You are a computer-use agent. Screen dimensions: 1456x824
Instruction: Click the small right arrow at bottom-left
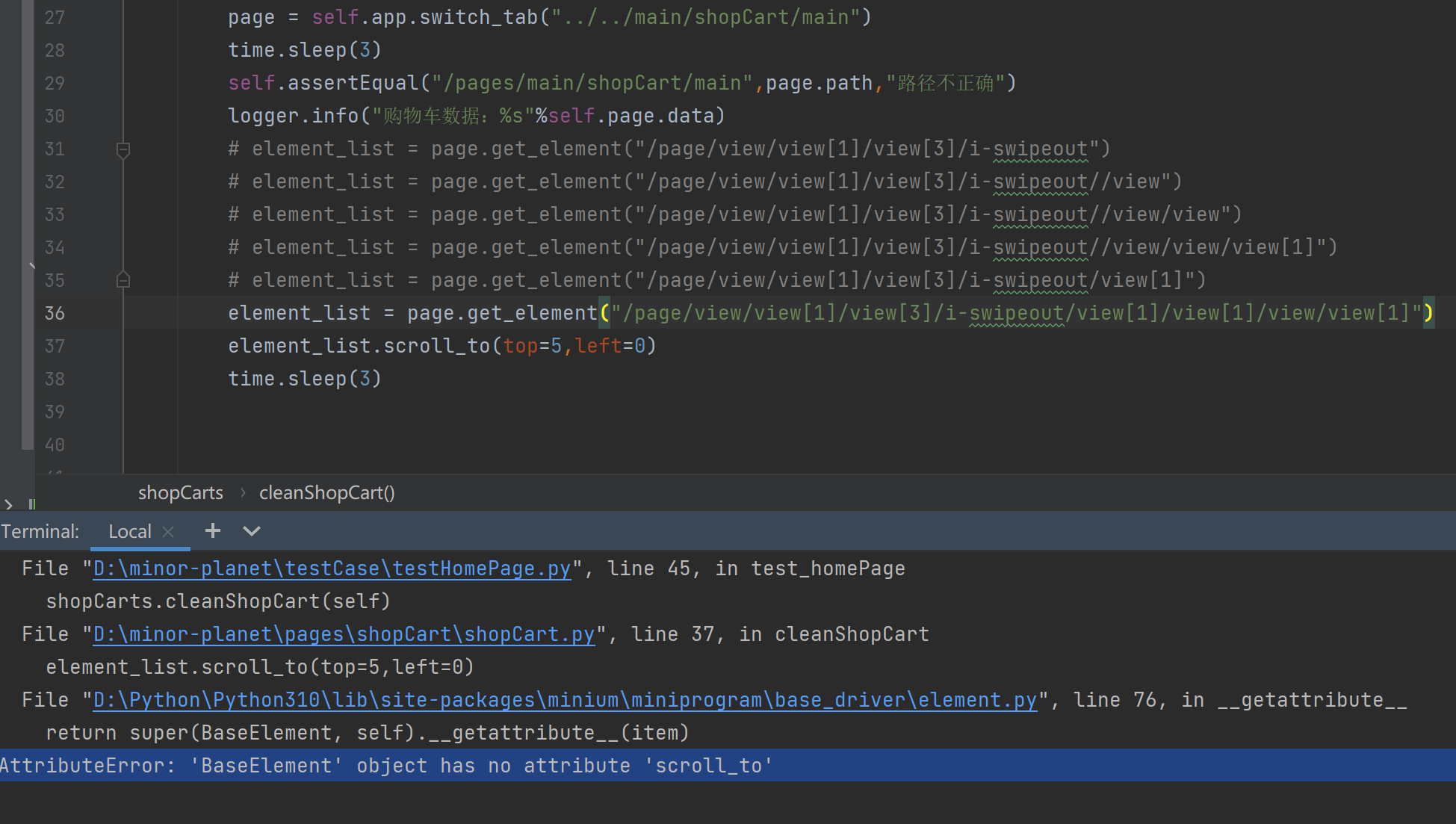point(8,504)
